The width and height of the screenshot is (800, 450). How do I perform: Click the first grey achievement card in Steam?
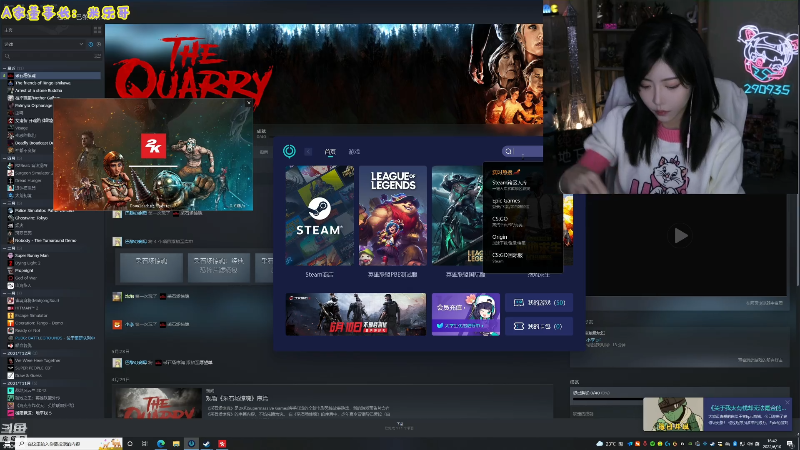coord(151,267)
